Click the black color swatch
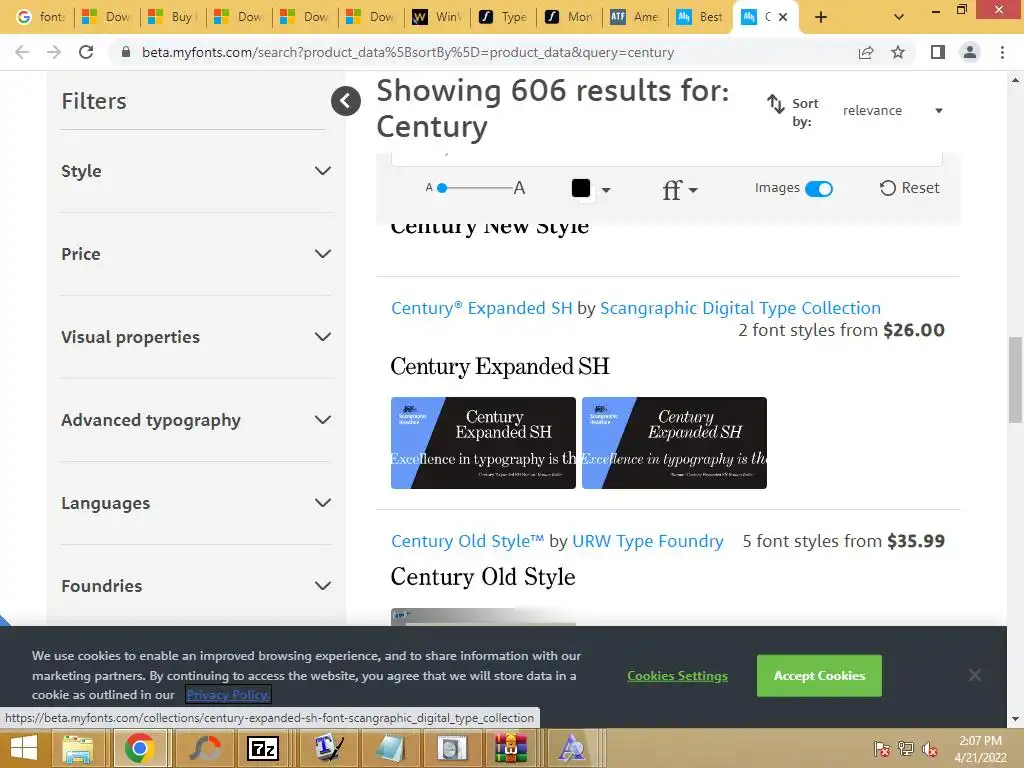Viewport: 1024px width, 768px height. tap(581, 188)
